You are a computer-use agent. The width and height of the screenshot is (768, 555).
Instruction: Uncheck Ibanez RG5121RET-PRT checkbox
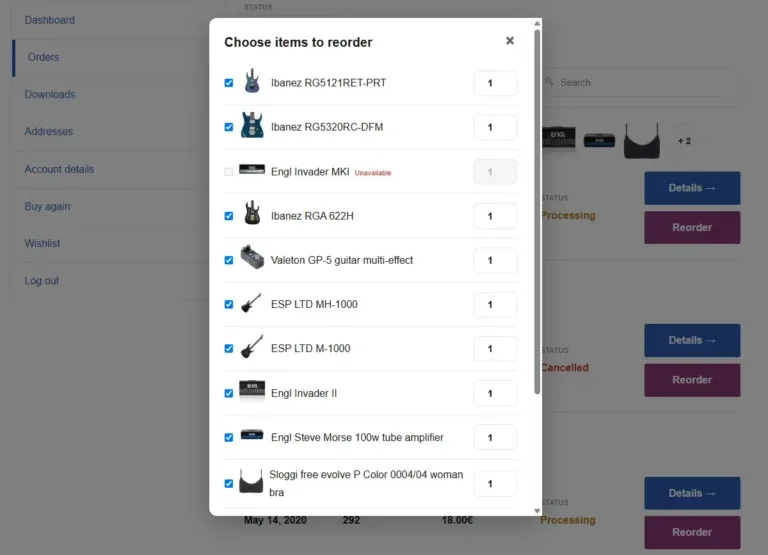point(229,83)
